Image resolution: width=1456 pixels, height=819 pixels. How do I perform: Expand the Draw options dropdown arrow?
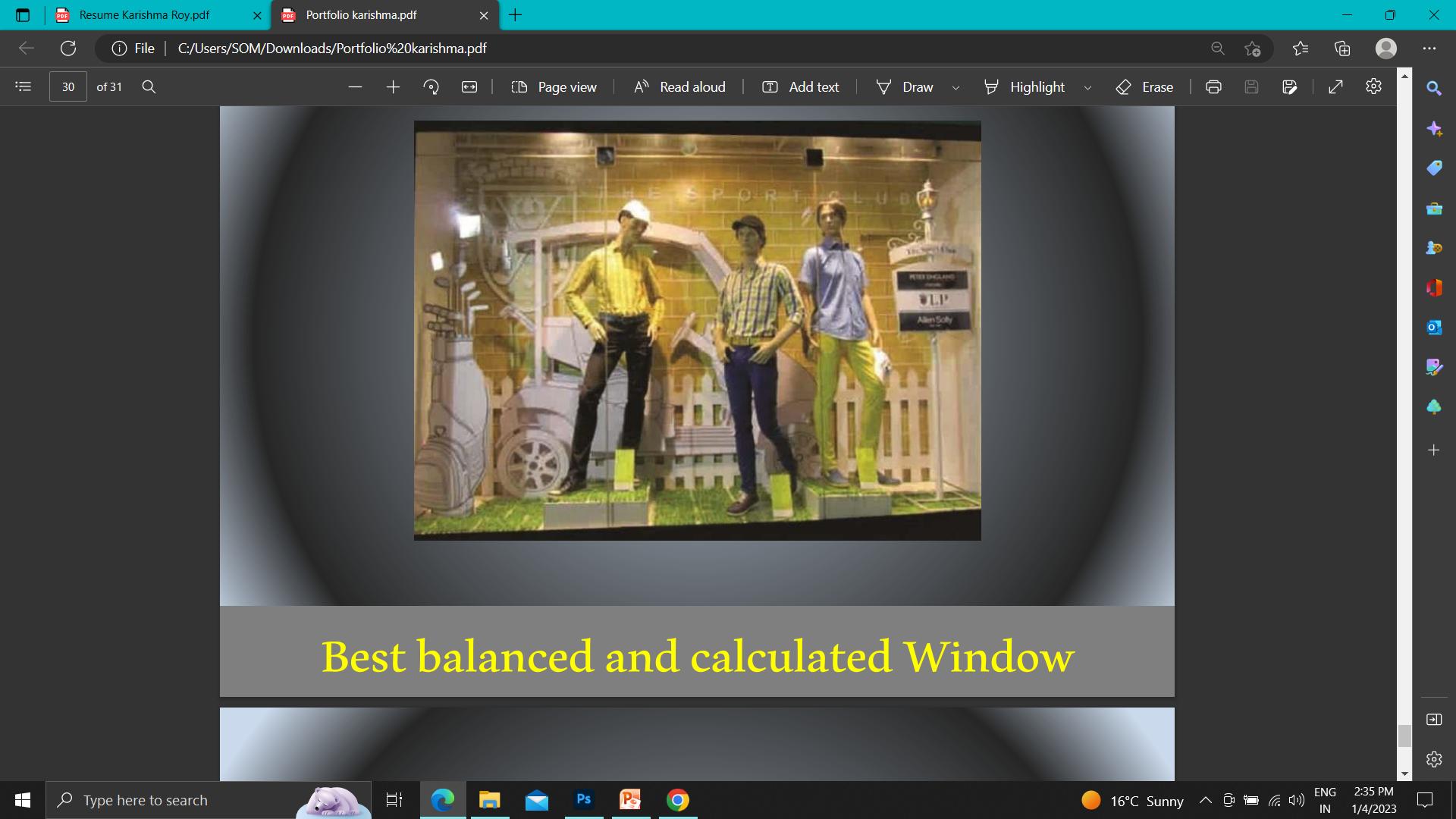pyautogui.click(x=955, y=88)
